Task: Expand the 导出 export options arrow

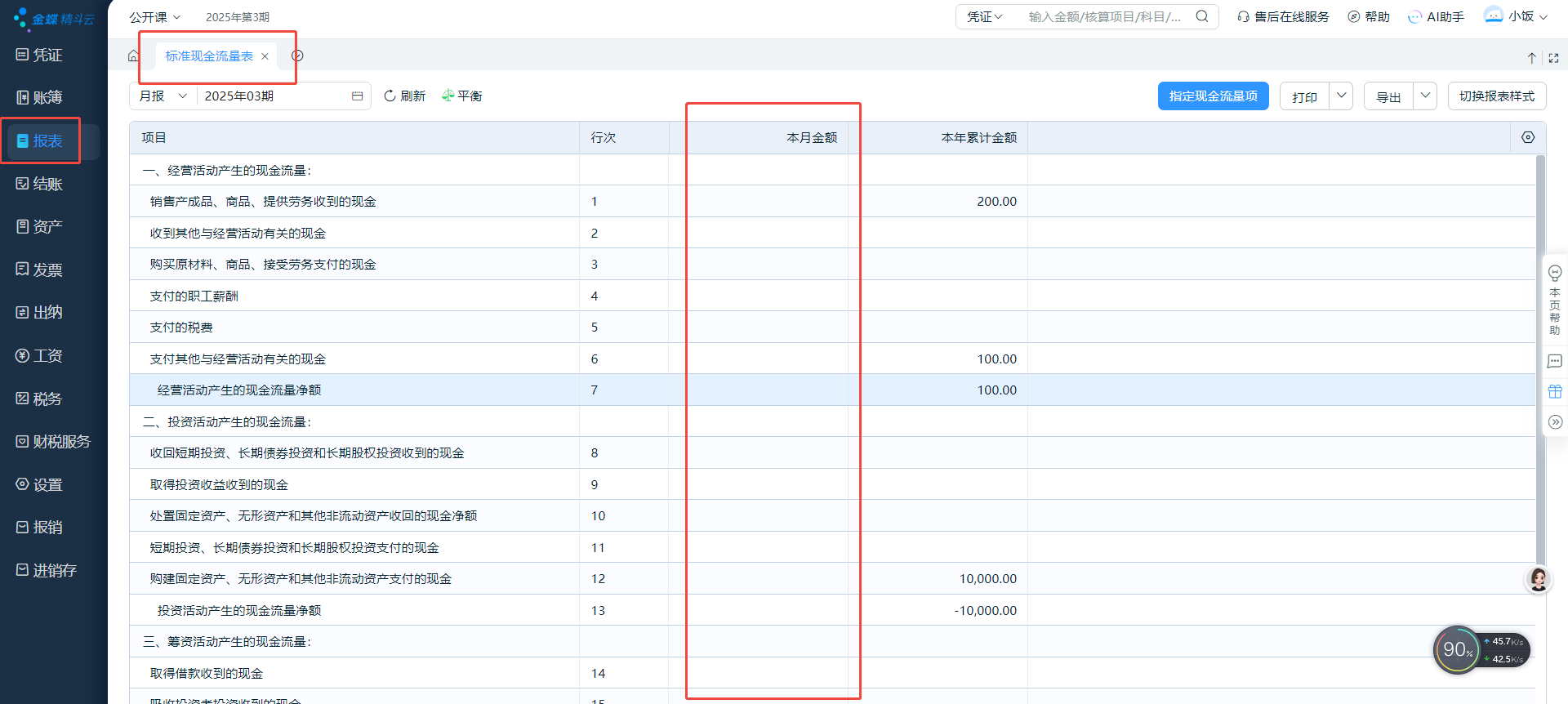Action: click(x=1425, y=96)
